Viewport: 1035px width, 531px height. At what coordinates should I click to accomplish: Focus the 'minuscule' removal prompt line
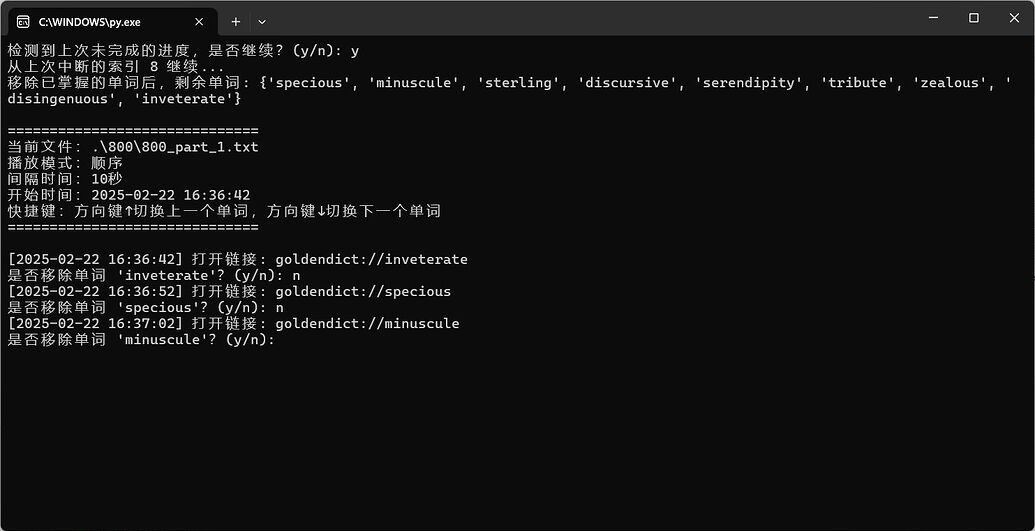[x=140, y=340]
